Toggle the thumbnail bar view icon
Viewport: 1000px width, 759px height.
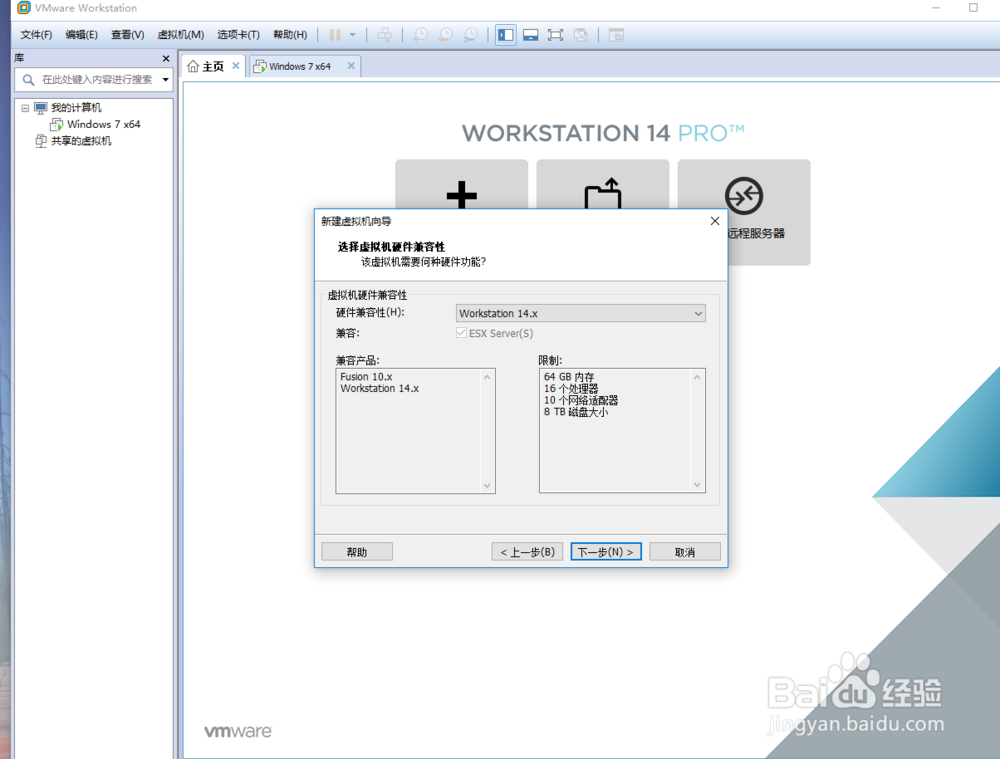(531, 35)
